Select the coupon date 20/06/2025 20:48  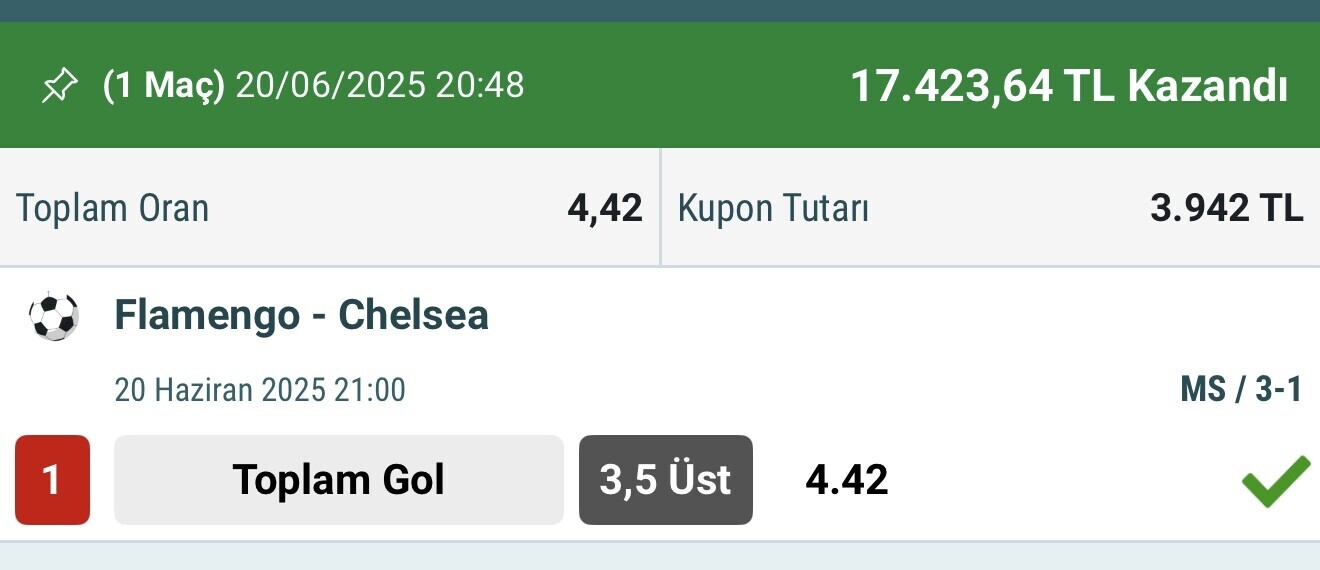(x=380, y=86)
